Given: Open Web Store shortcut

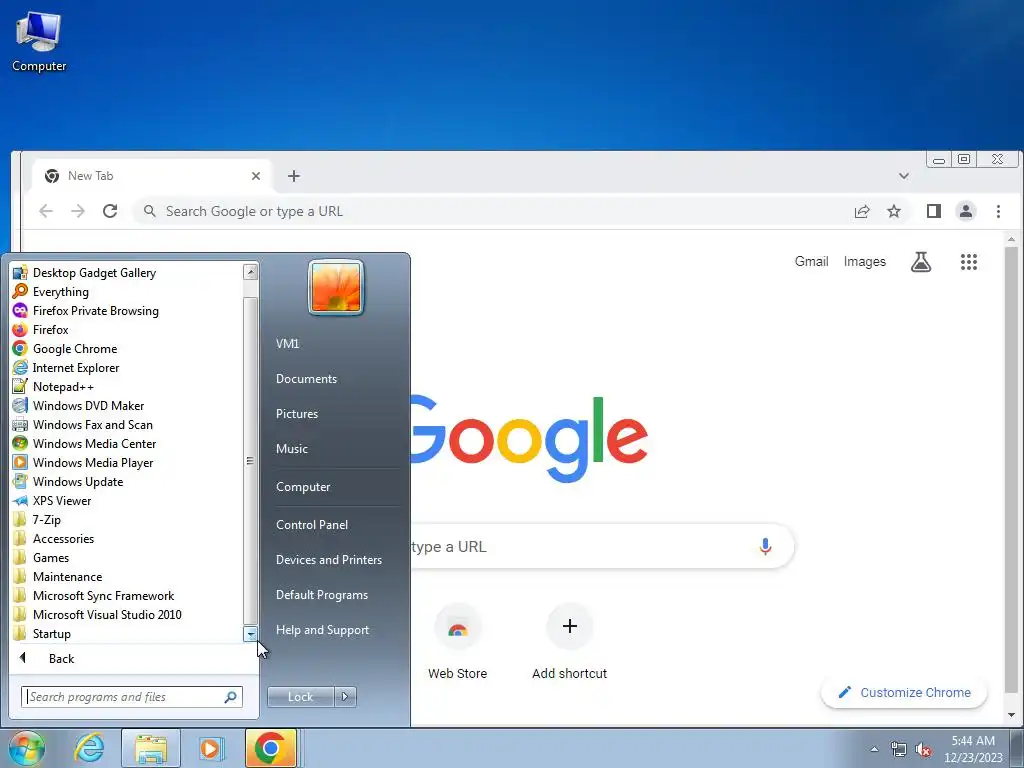Looking at the screenshot, I should (x=457, y=642).
